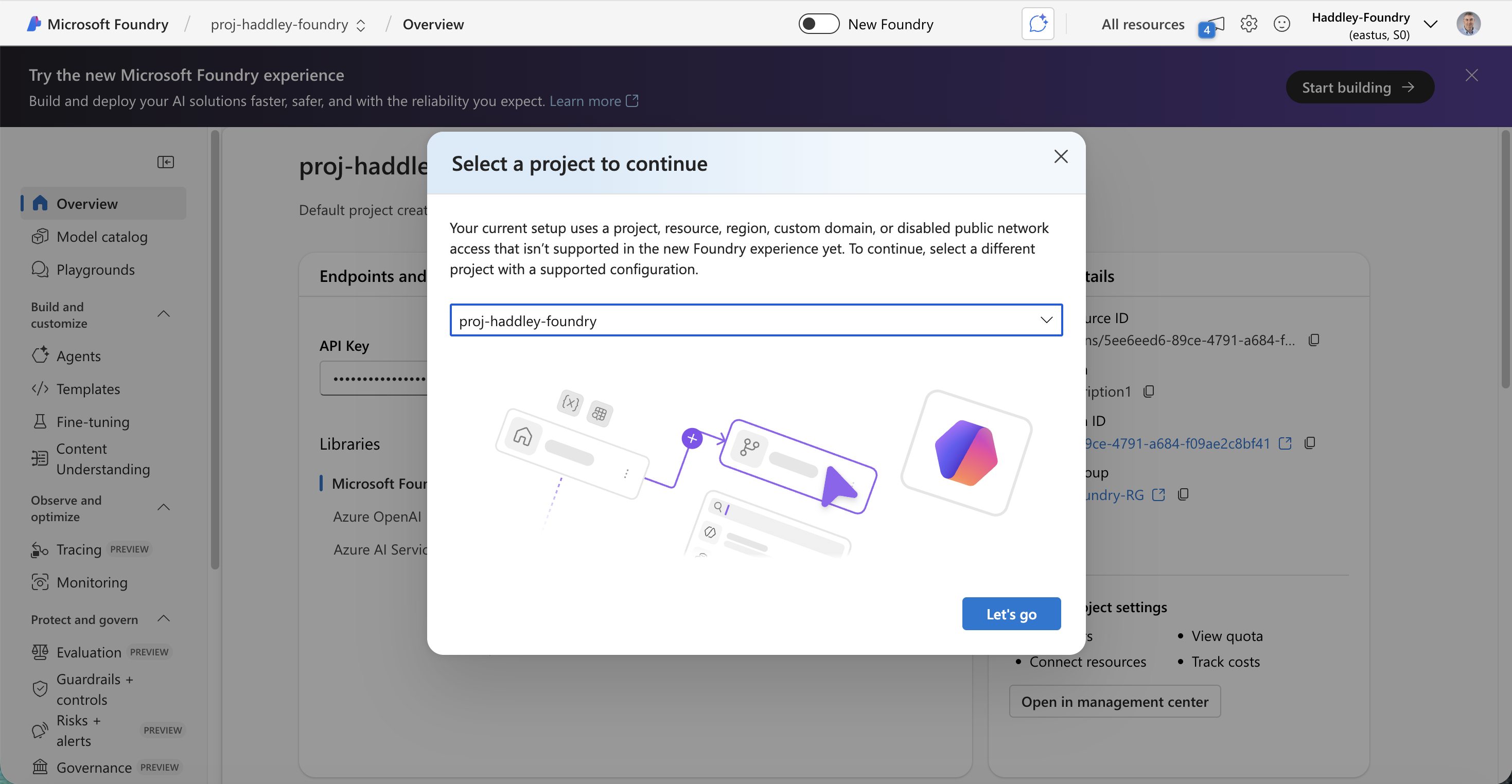Open the Copilot assistant icon
The width and height of the screenshot is (1512, 784).
pos(1038,24)
